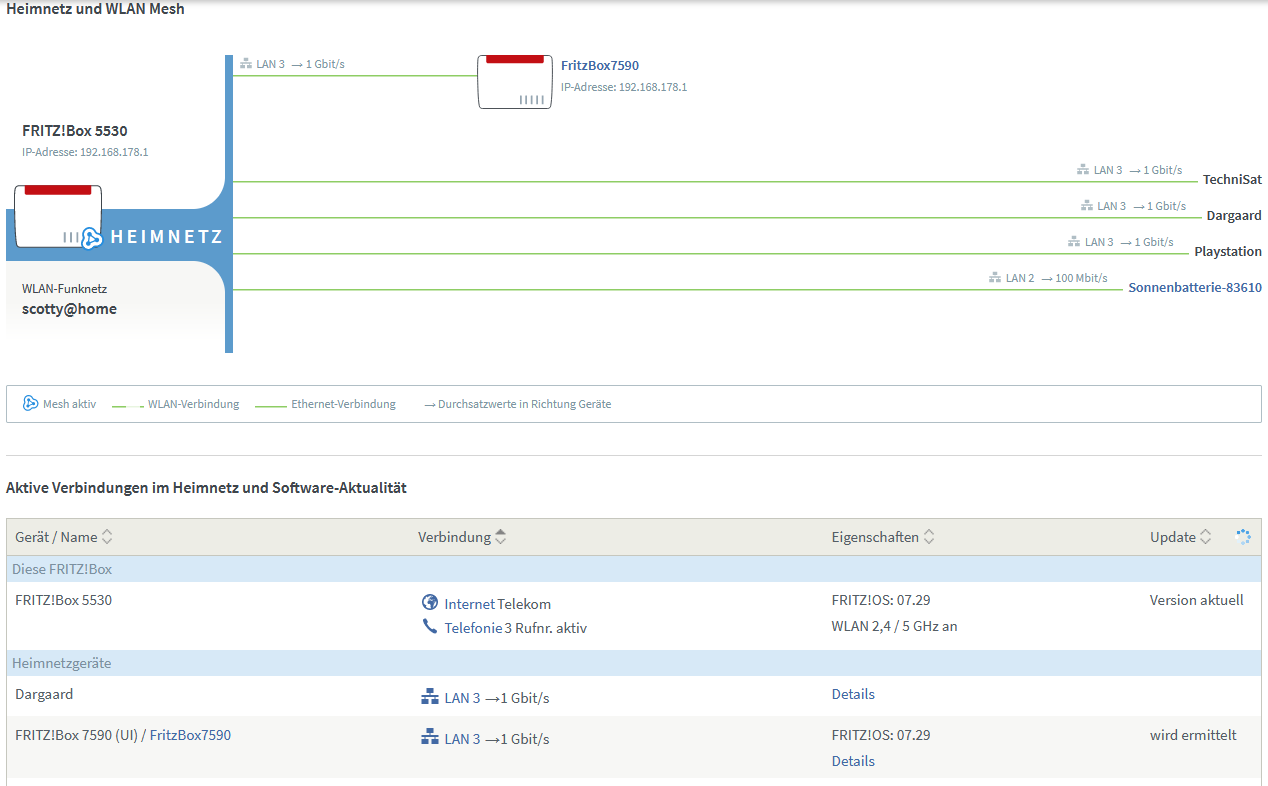Click the network icon in FRITZ!Box 7590 row
The width and height of the screenshot is (1268, 786).
click(x=430, y=738)
